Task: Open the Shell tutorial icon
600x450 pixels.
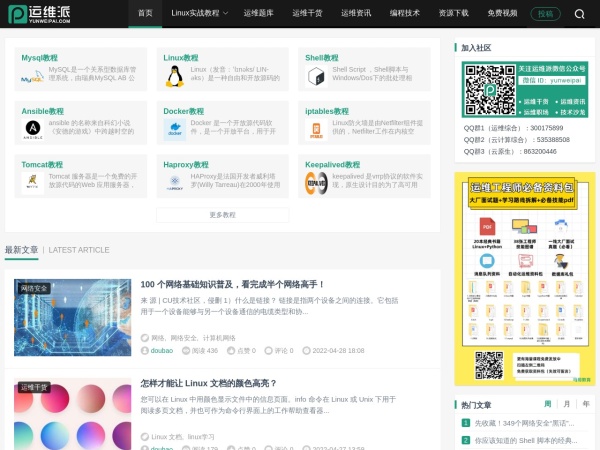Action: (x=316, y=77)
